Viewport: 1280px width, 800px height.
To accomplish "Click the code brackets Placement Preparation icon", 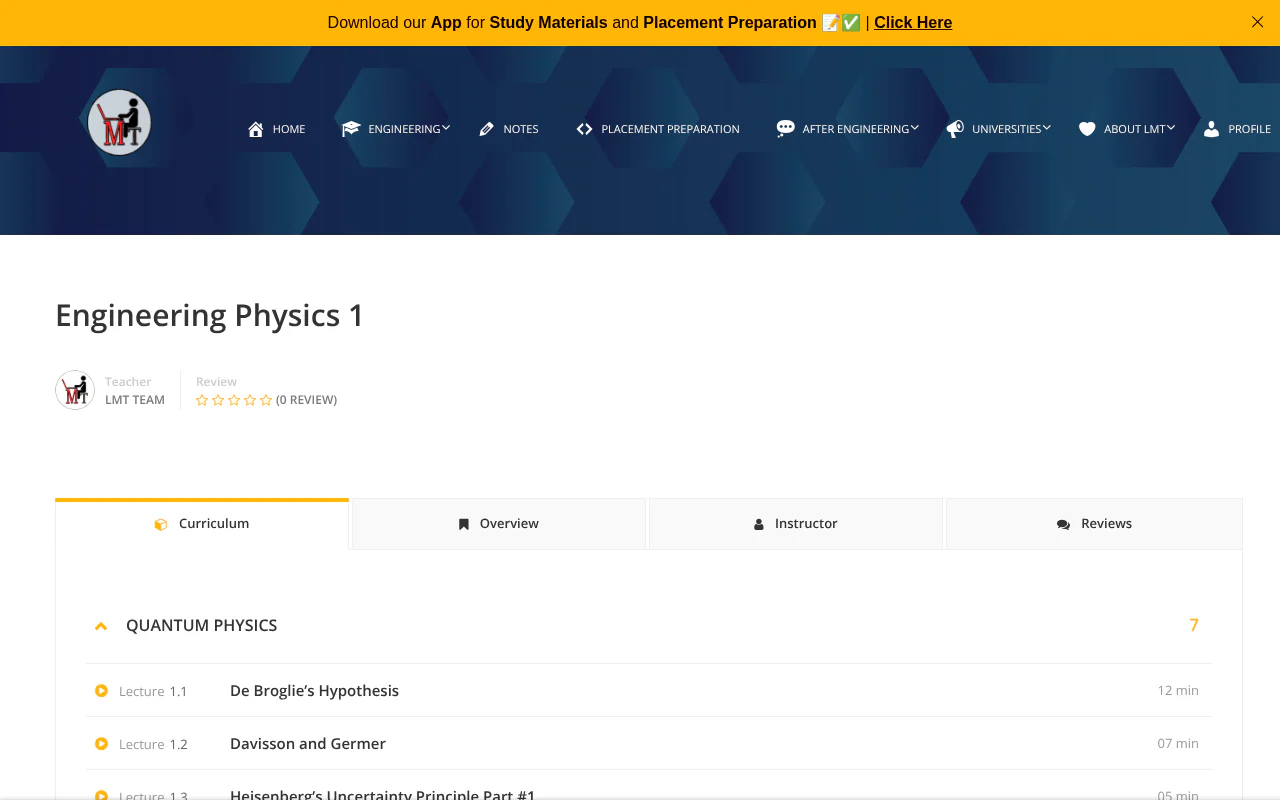I will pos(585,129).
